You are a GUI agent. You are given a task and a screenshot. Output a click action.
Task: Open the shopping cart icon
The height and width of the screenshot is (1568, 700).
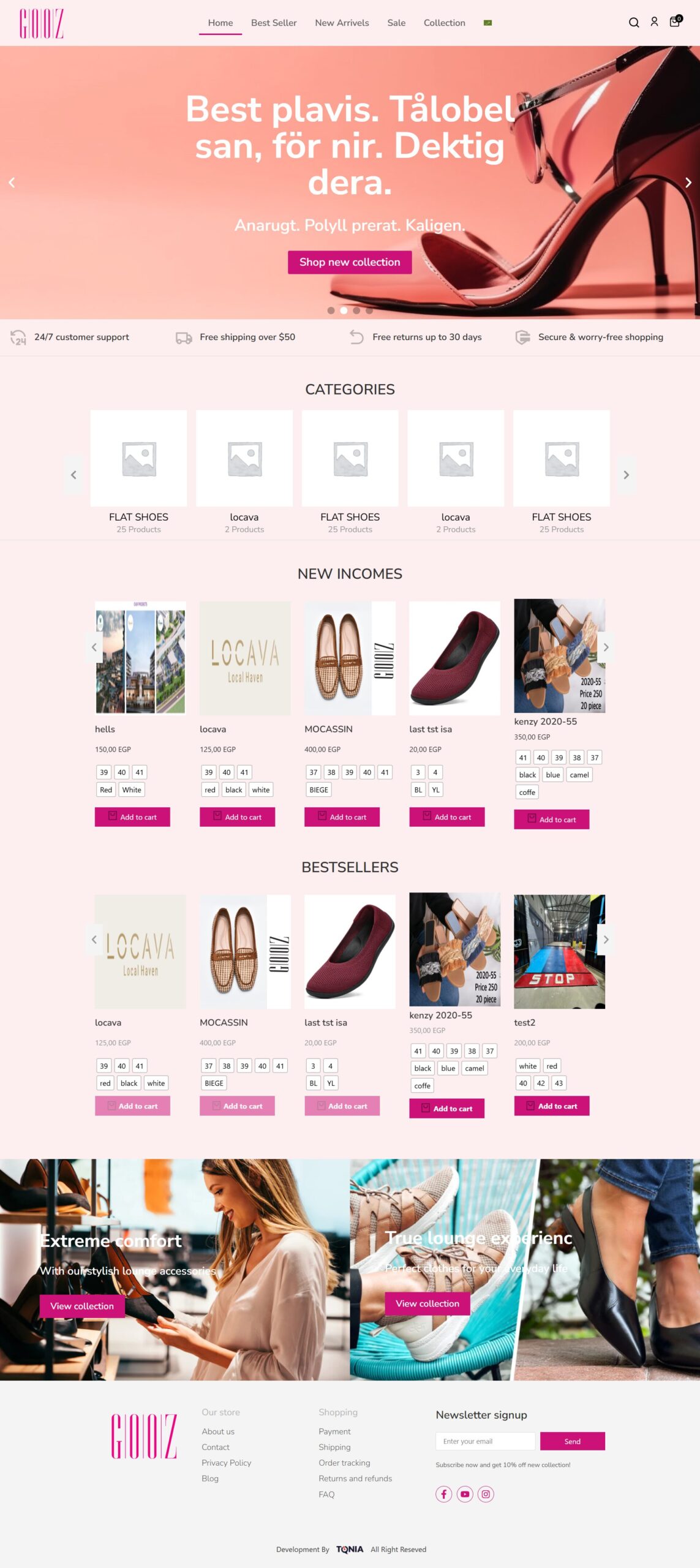coord(675,21)
